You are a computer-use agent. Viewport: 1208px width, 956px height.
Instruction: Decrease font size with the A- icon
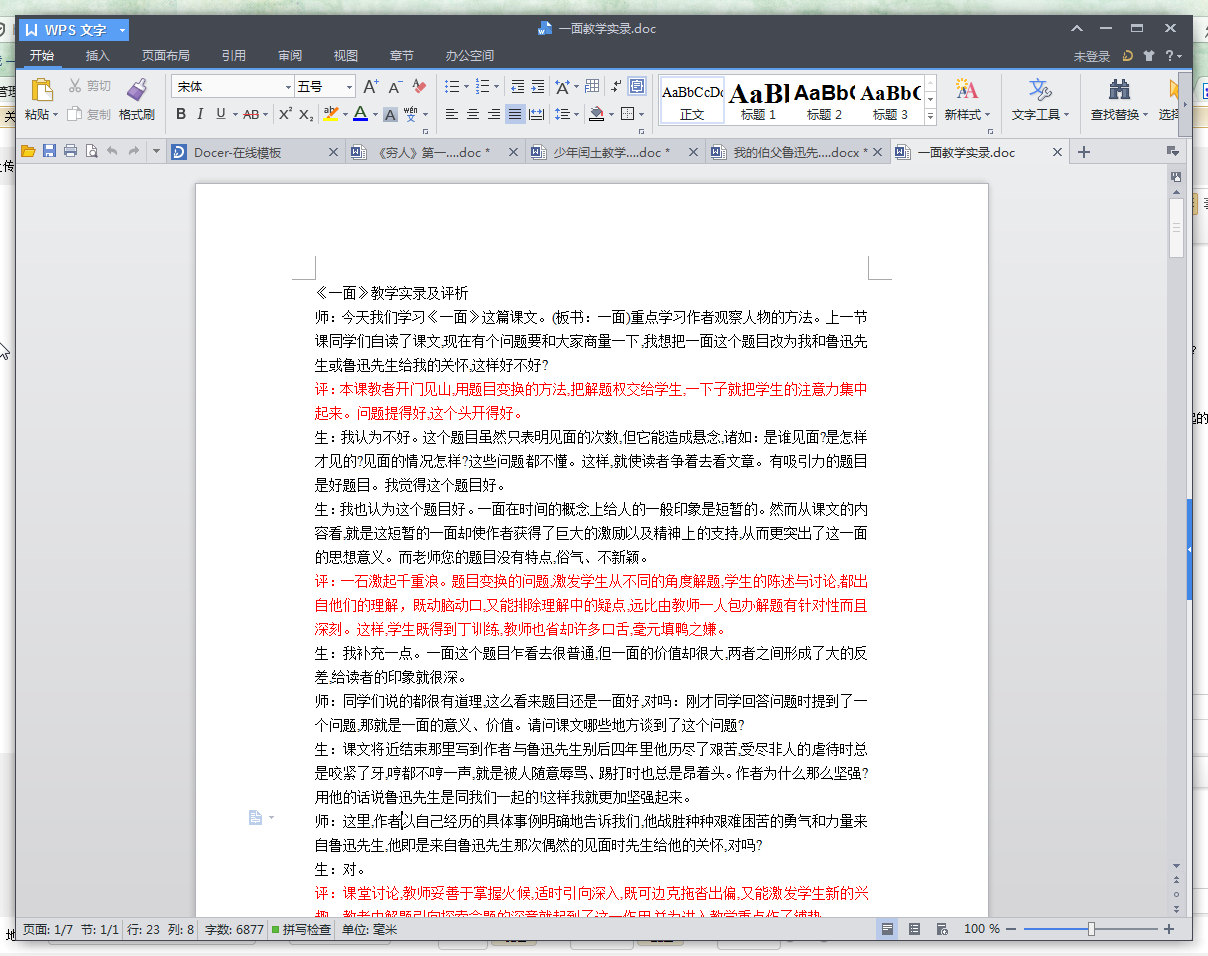(x=396, y=87)
